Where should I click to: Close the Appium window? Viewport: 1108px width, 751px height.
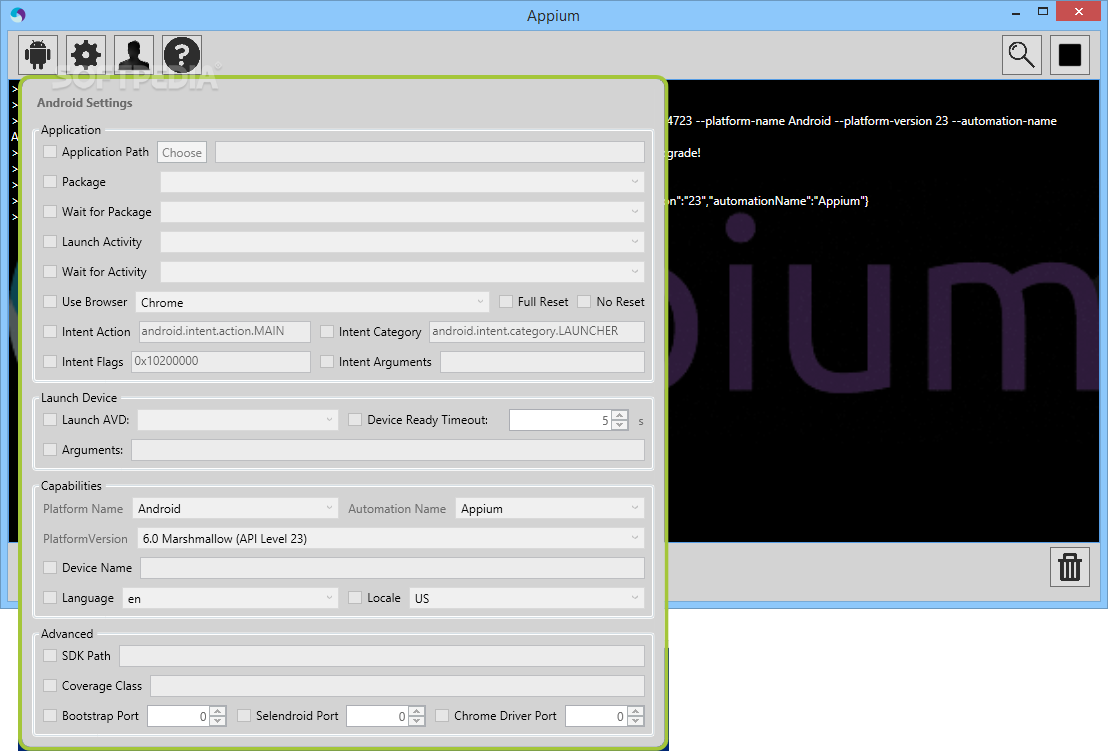[1079, 11]
